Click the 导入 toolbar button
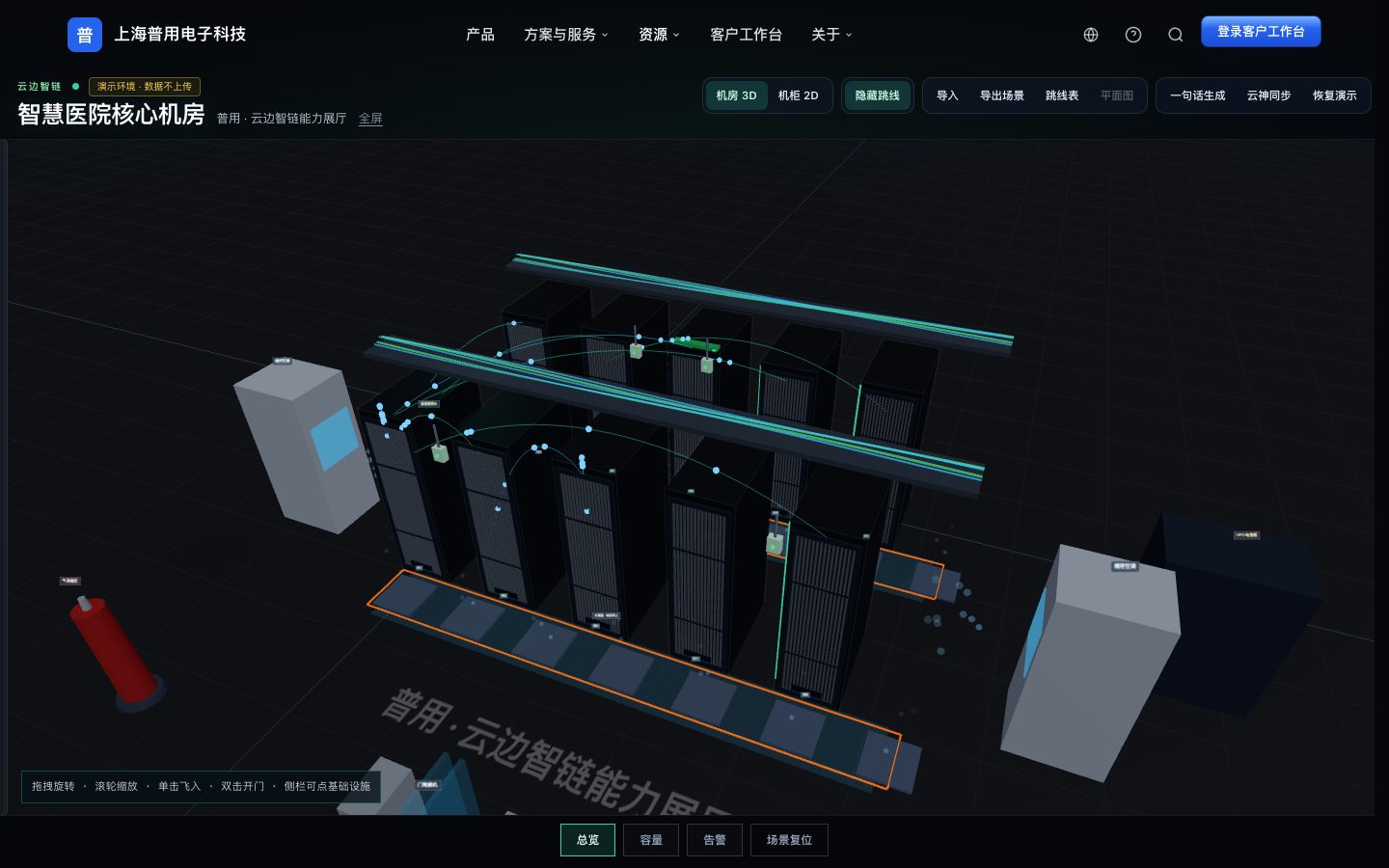 947,95
